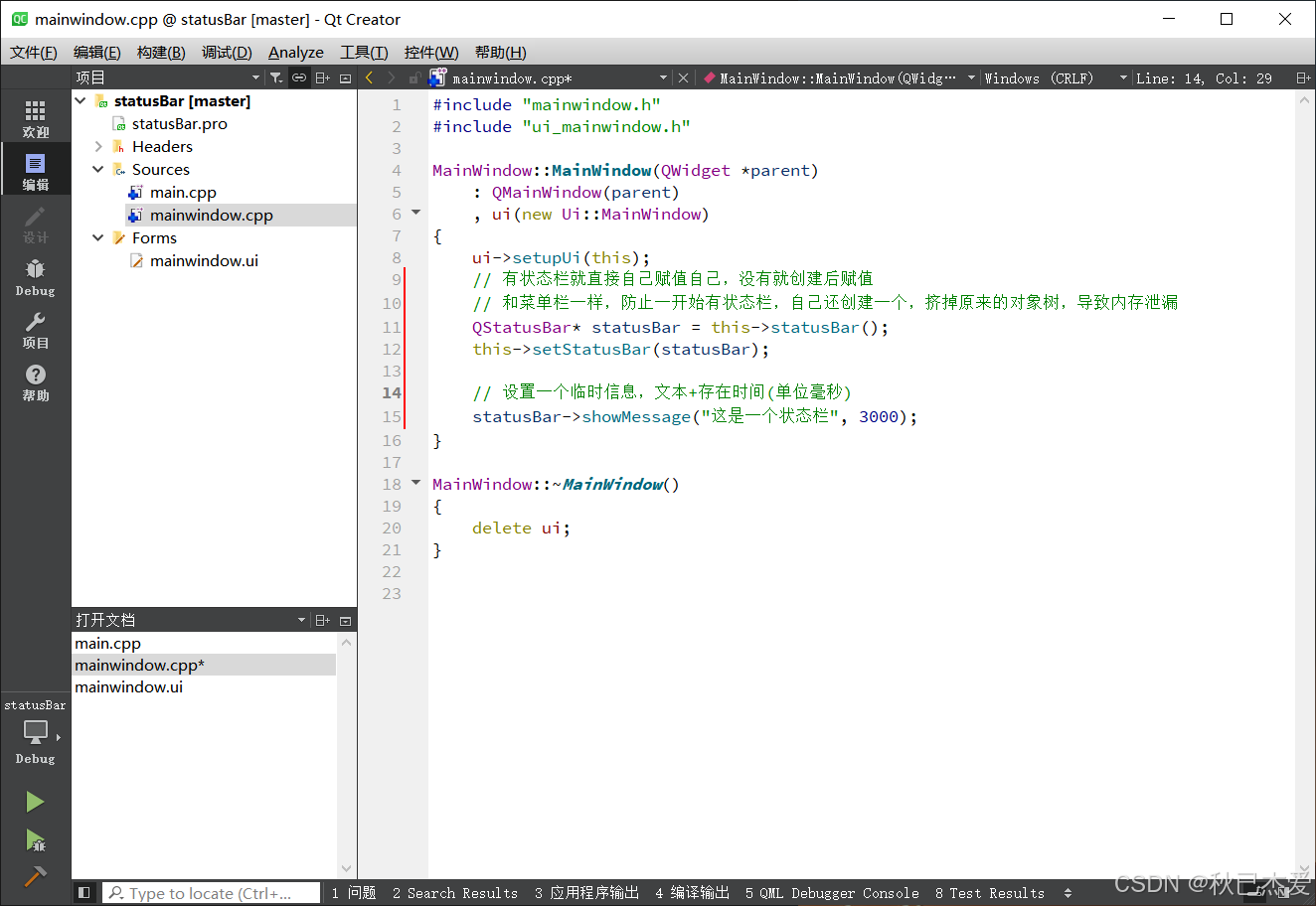Select mainwindow.ui in open documents list

coord(128,686)
